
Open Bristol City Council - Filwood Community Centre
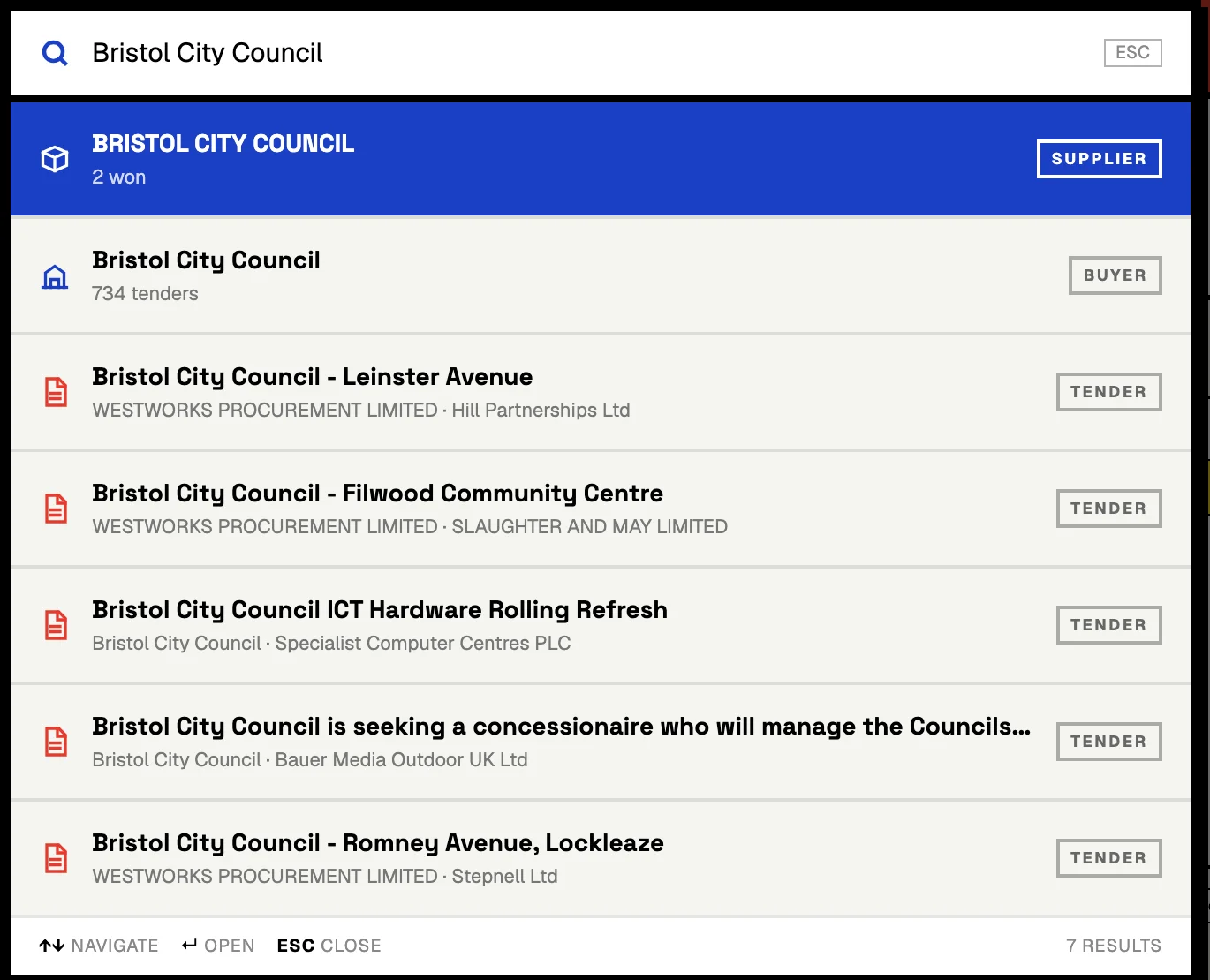[377, 494]
